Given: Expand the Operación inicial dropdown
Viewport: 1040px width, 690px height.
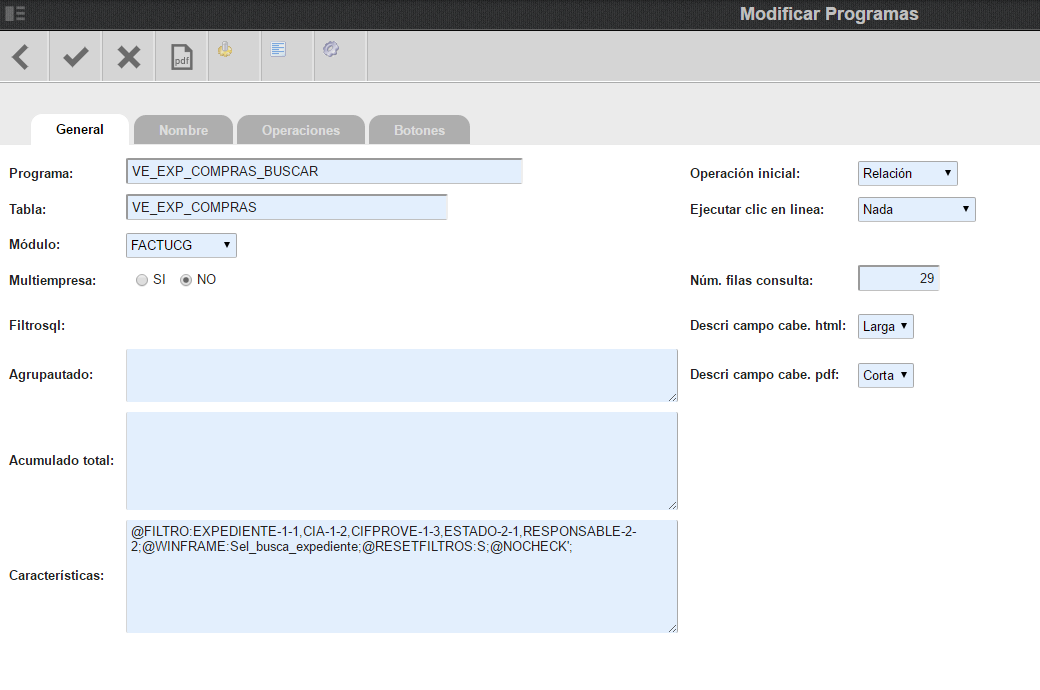Looking at the screenshot, I should [907, 173].
